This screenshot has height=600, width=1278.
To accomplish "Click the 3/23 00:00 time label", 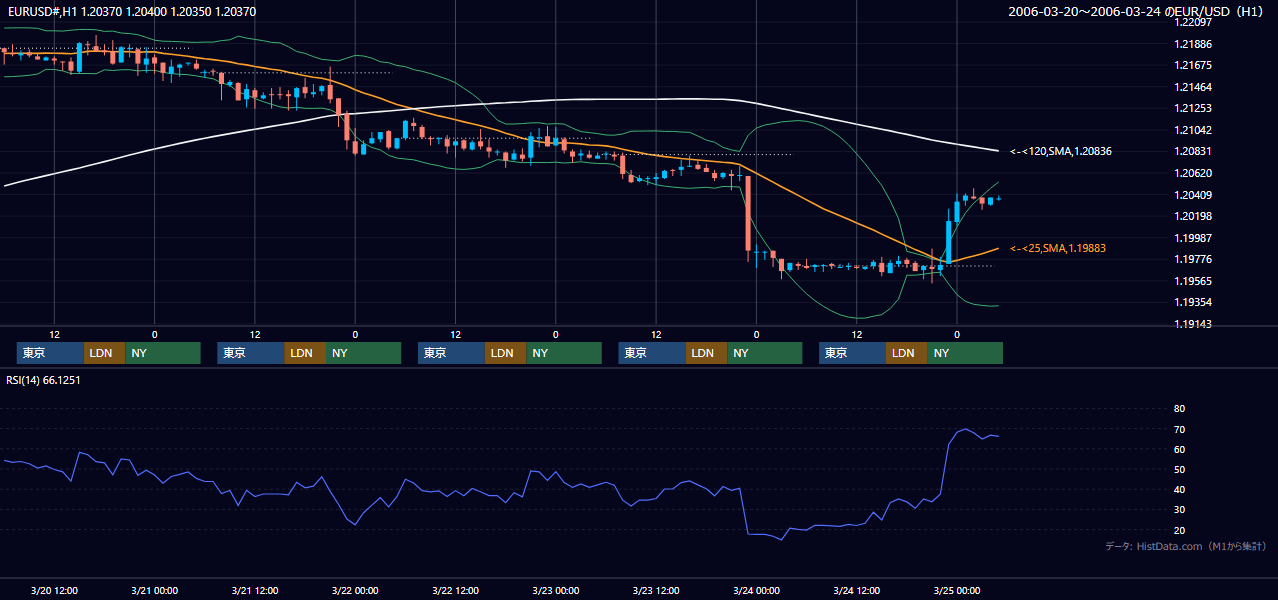I will (555, 590).
